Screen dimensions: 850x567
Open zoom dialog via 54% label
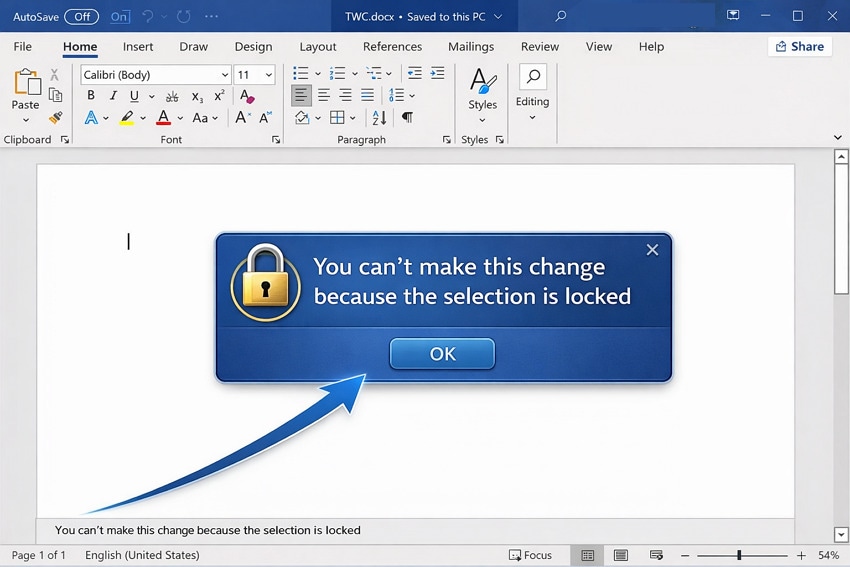829,555
